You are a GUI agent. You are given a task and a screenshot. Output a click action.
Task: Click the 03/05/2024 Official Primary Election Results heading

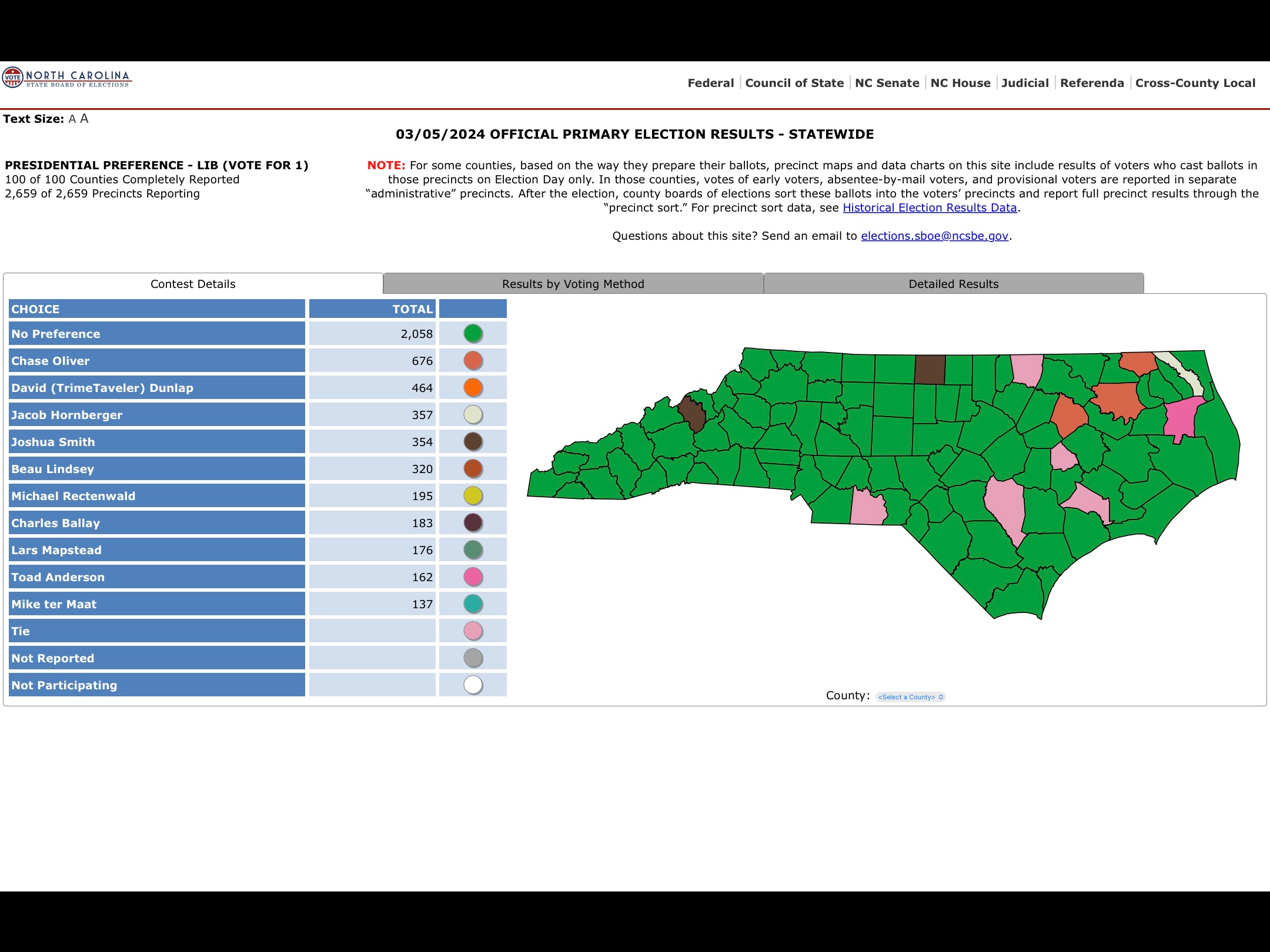pyautogui.click(x=634, y=135)
